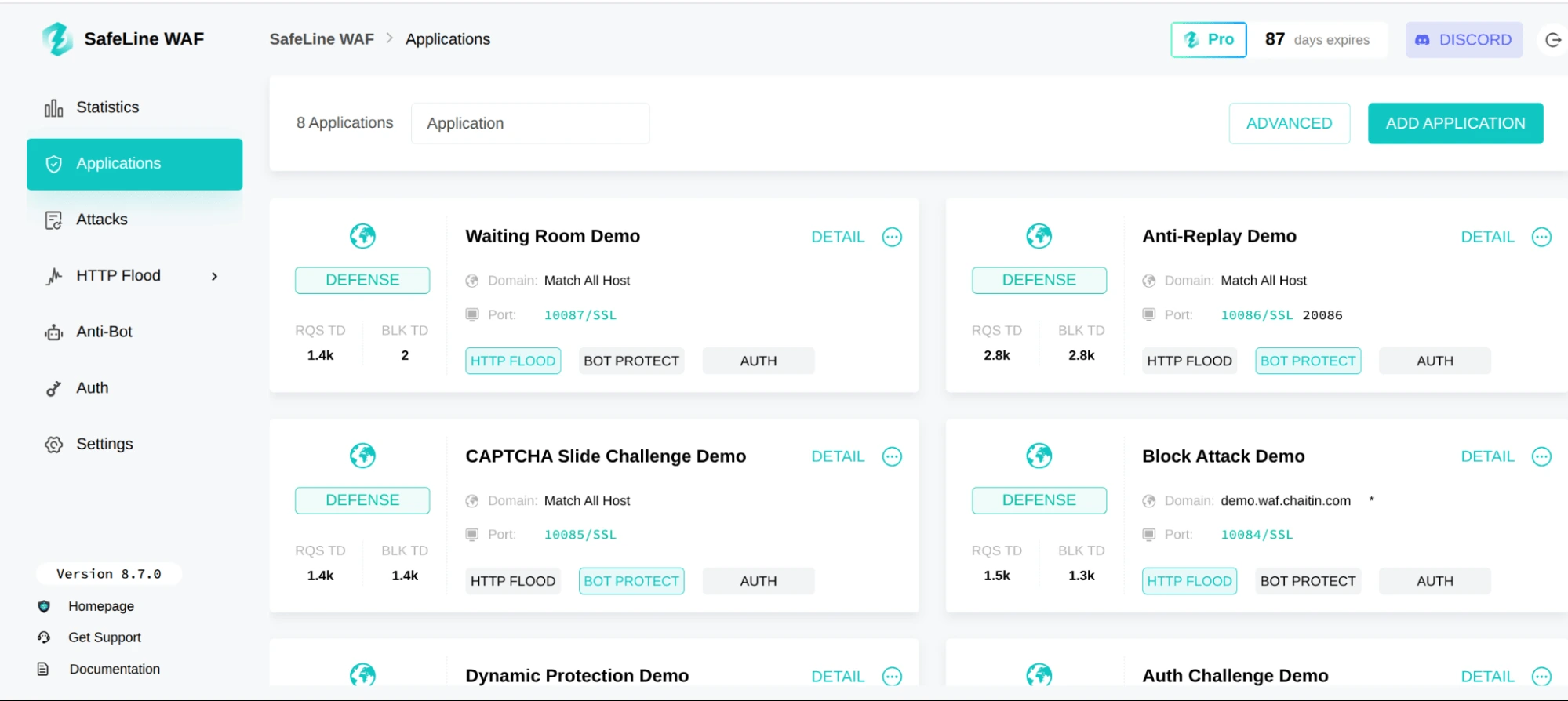Open the Discord button
Image resolution: width=1568 pixels, height=701 pixels.
[x=1464, y=40]
